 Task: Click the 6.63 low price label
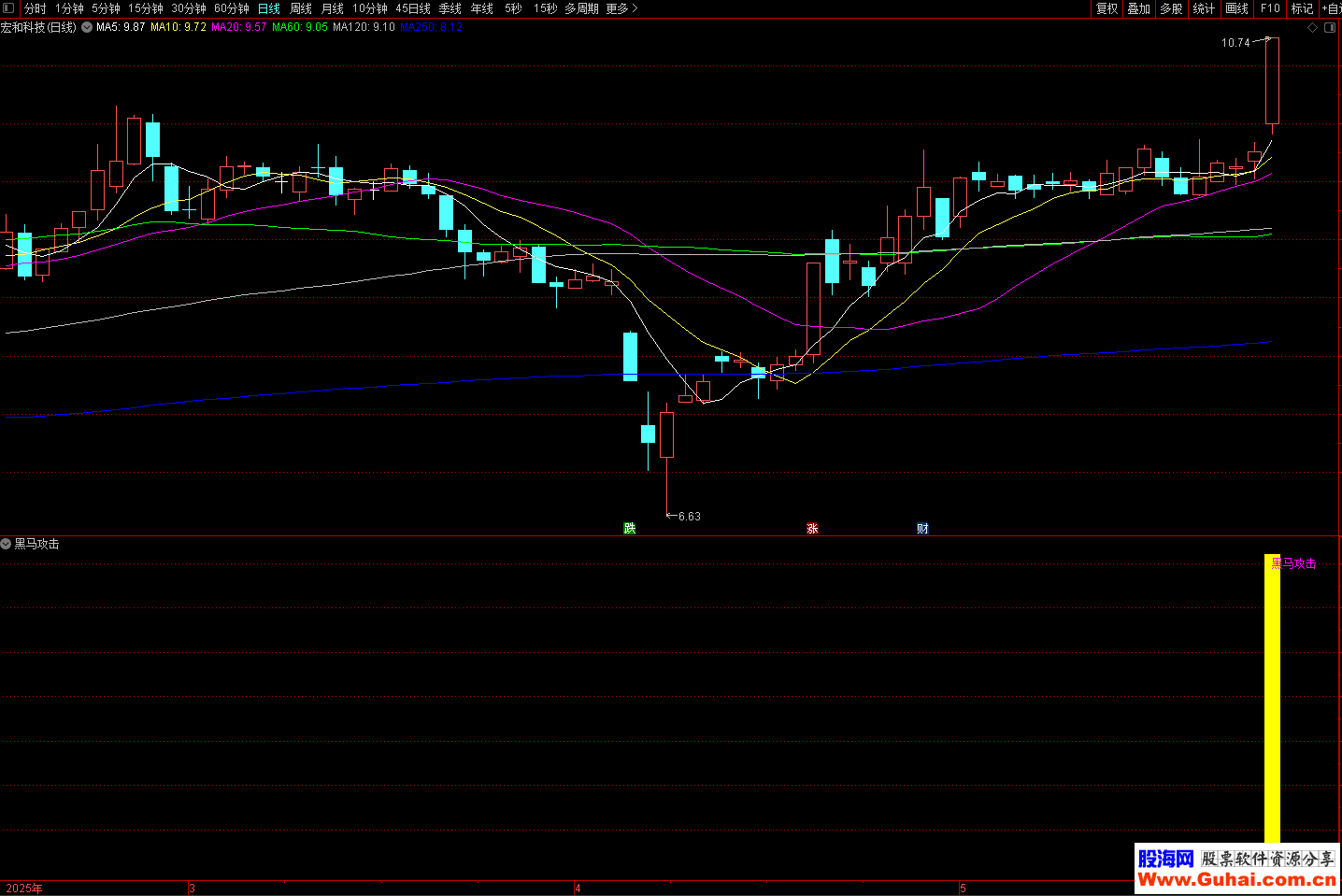[690, 517]
